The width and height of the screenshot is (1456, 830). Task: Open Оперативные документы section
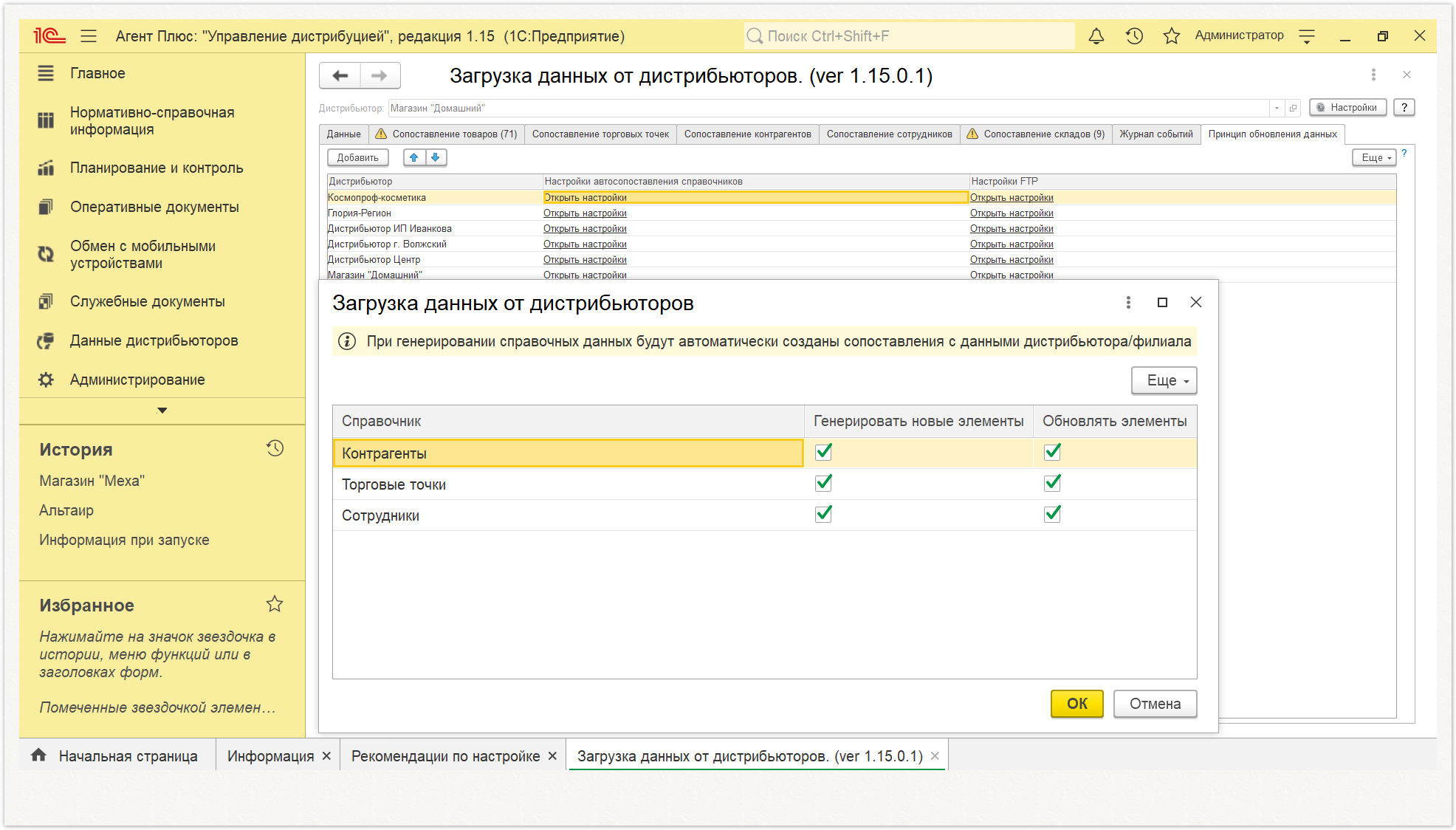pyautogui.click(x=154, y=207)
